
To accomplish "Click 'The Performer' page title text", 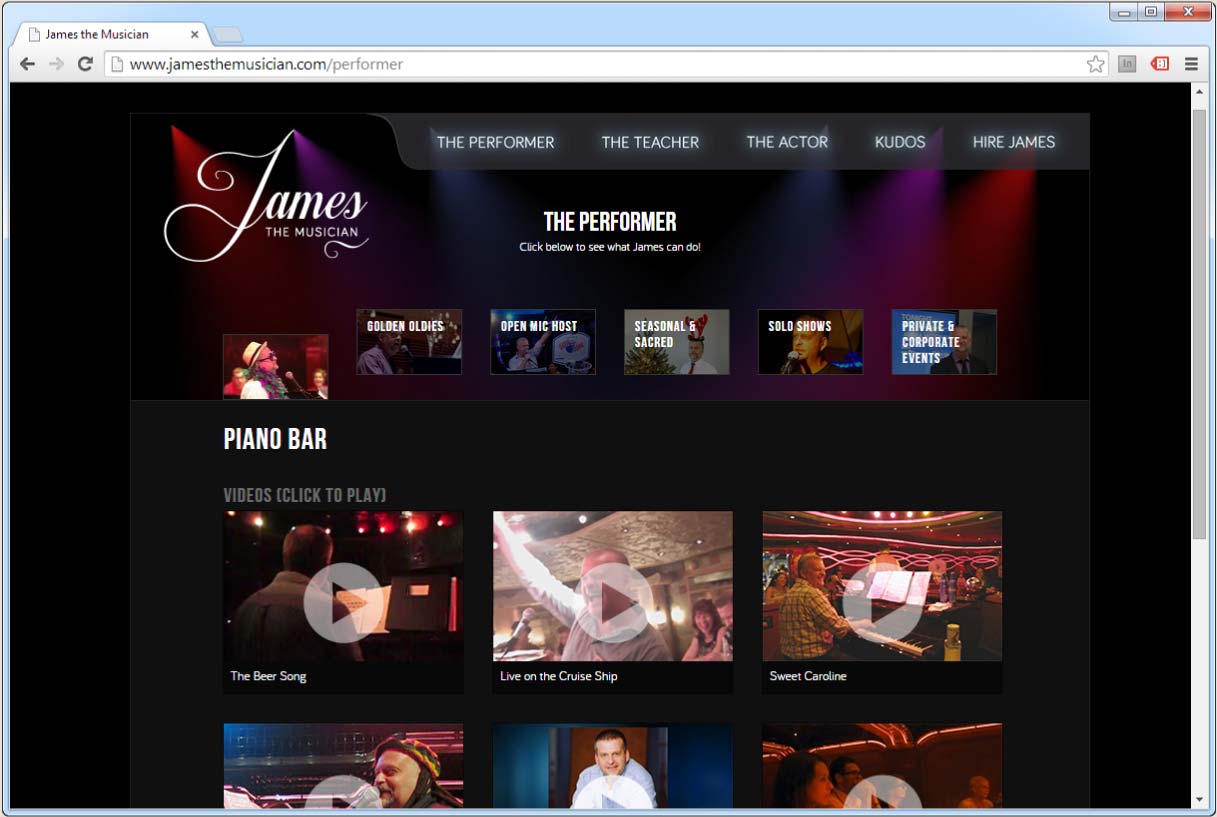I will click(610, 222).
